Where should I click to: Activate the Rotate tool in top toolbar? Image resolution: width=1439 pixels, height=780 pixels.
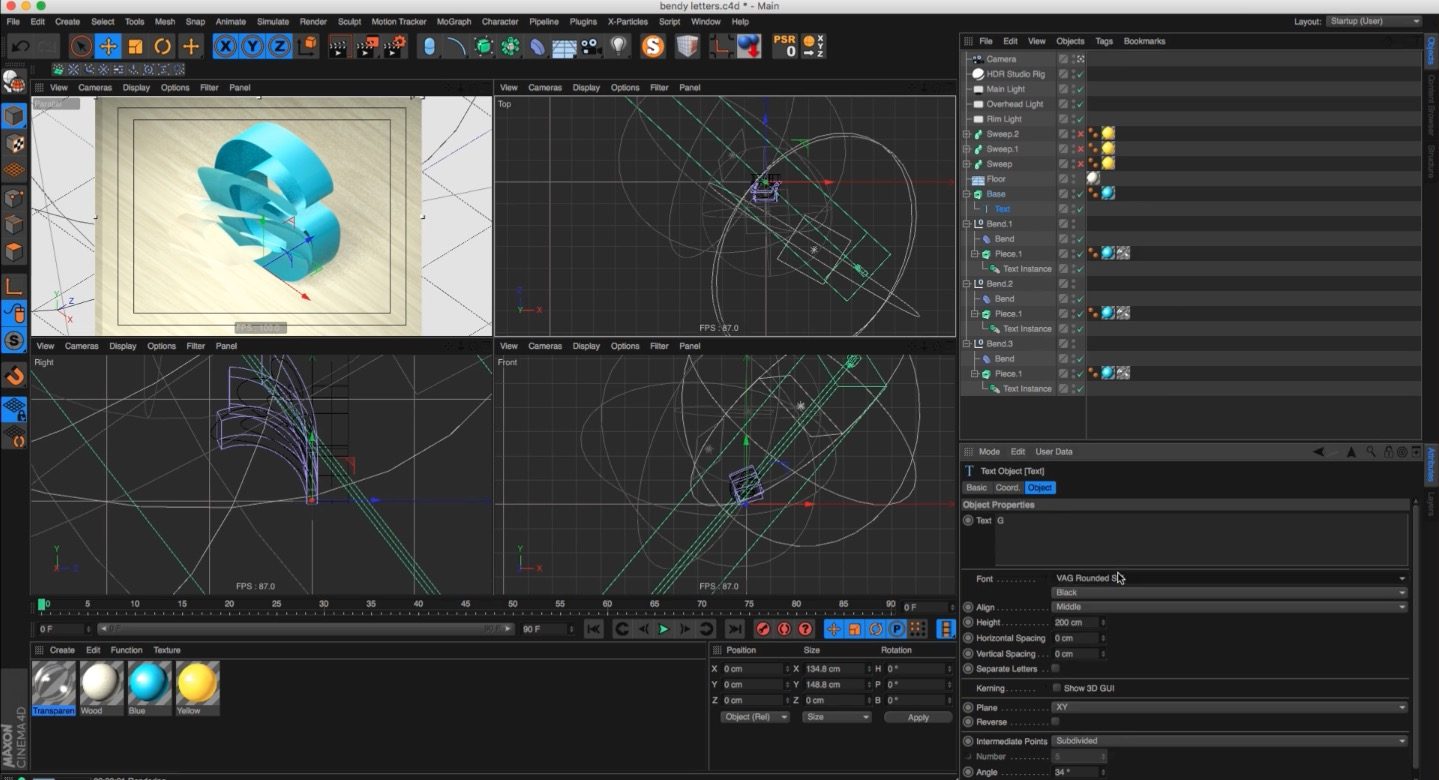162,46
